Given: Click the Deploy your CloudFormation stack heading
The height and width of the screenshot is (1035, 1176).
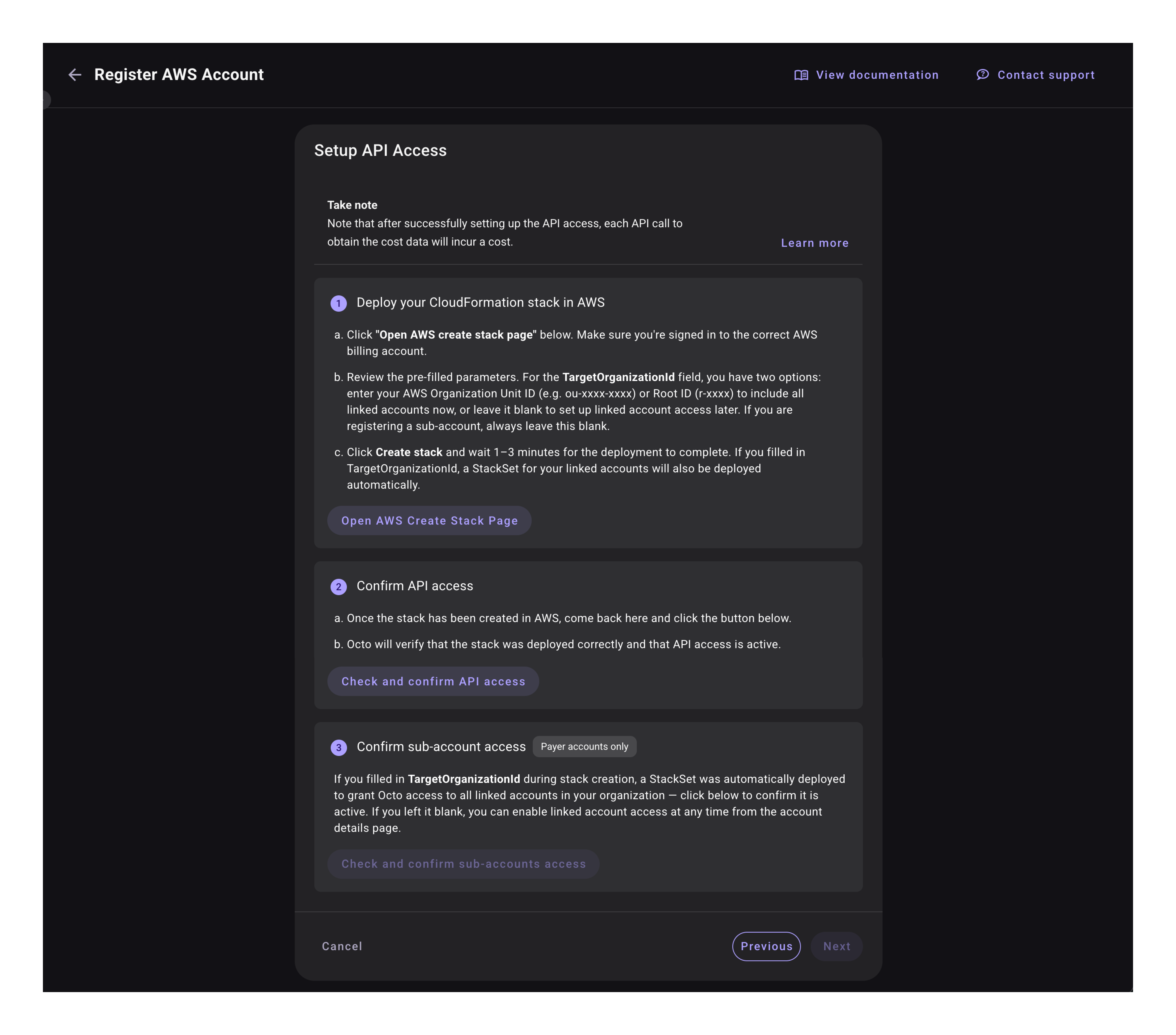Looking at the screenshot, I should tap(480, 302).
